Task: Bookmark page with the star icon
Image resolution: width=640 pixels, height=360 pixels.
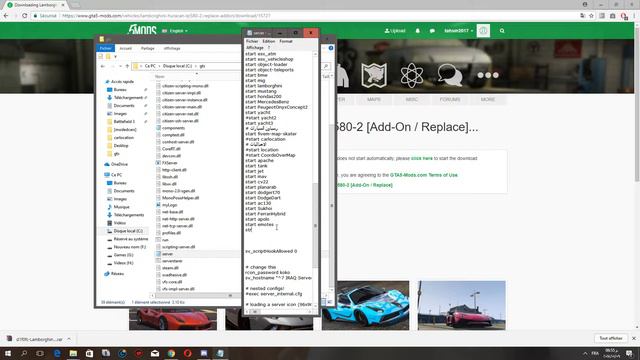Action: pos(591,16)
